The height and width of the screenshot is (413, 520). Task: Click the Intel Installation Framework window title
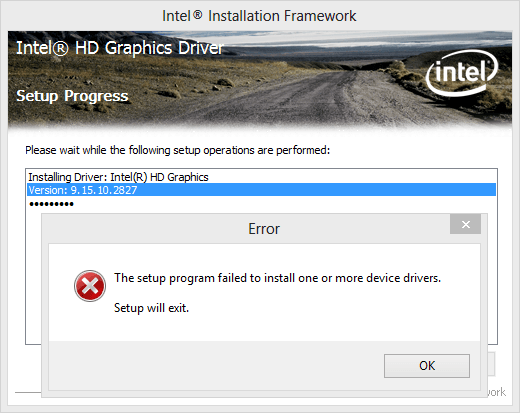tap(259, 16)
